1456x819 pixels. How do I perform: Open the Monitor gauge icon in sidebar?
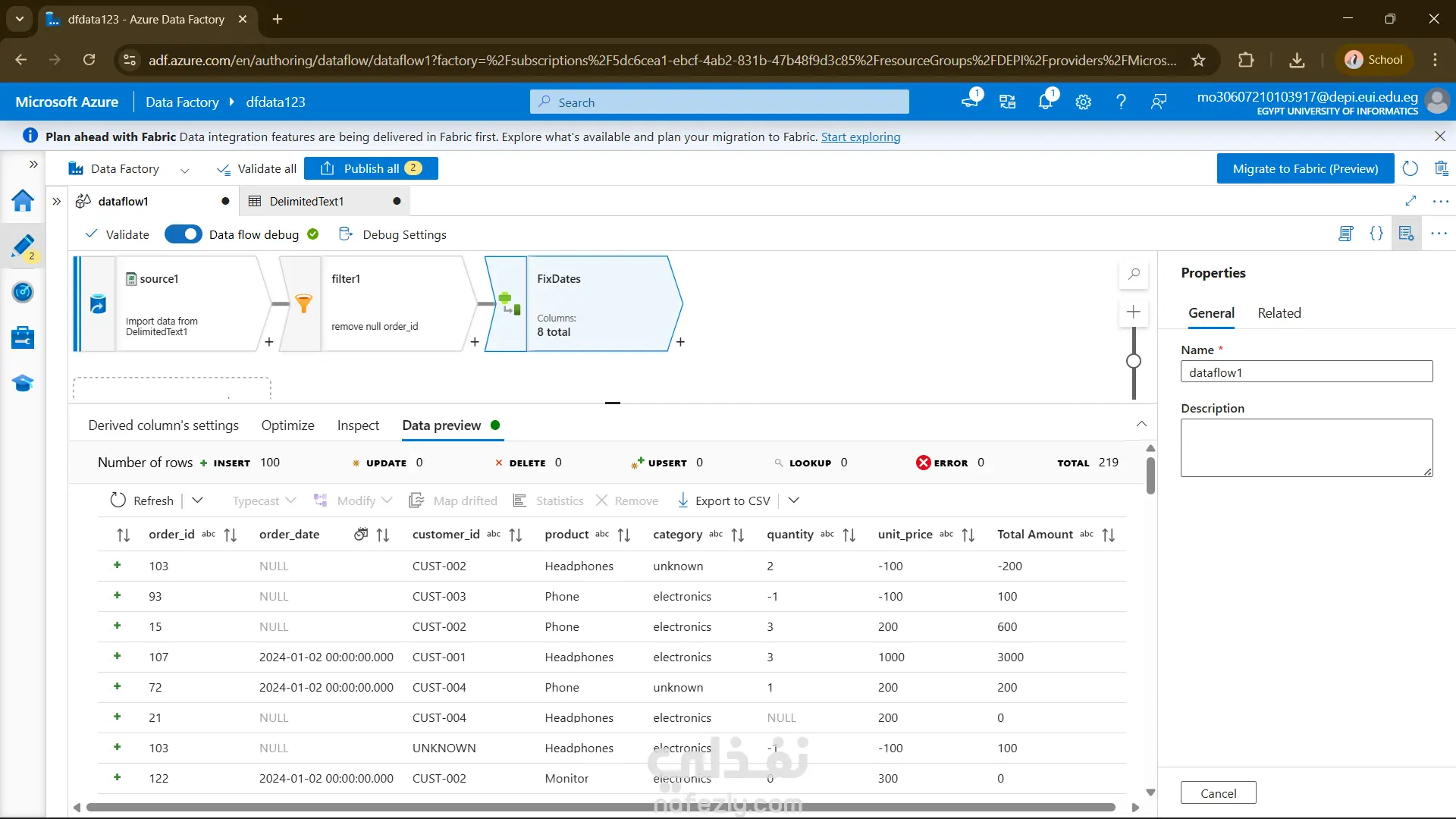click(23, 292)
